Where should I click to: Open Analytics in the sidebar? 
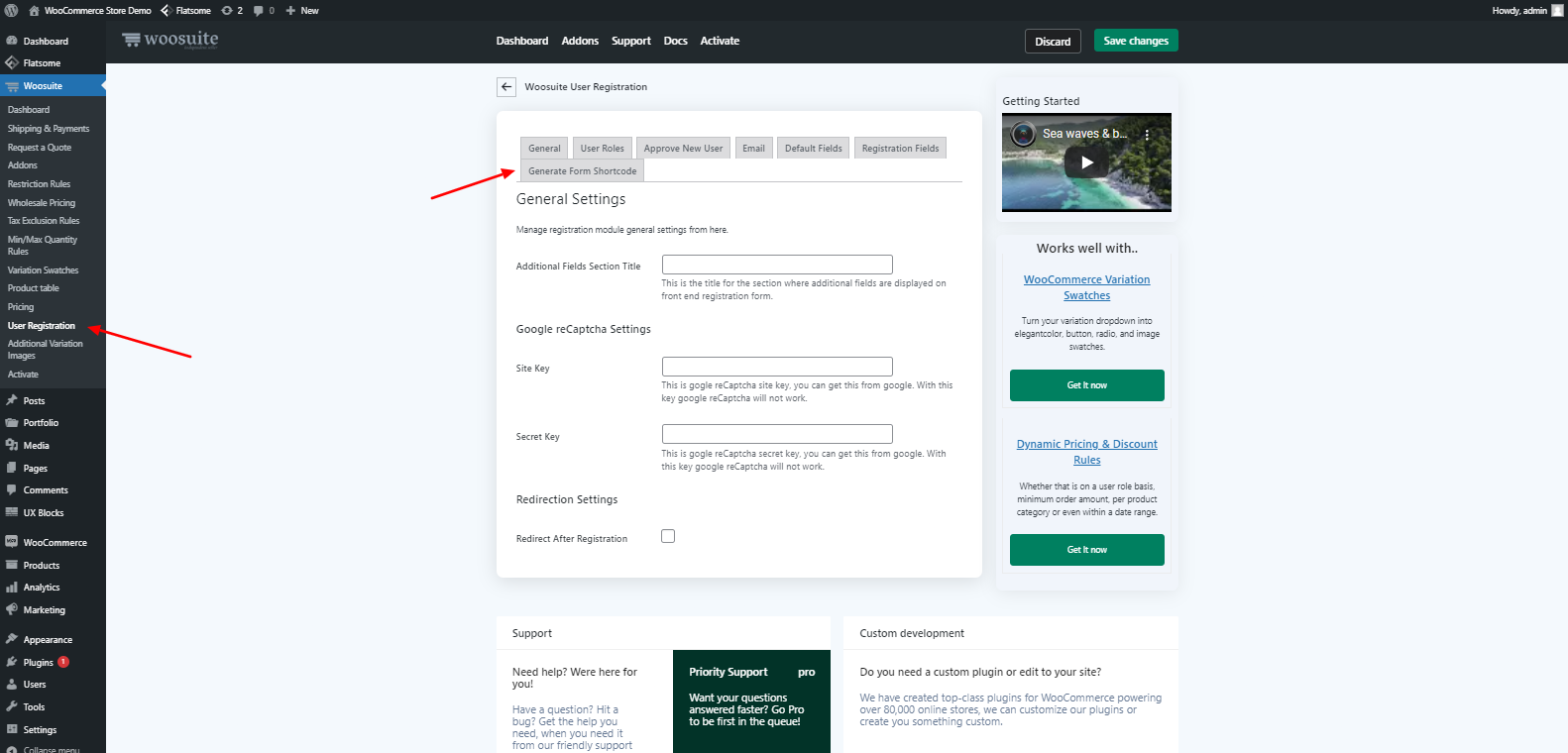coord(42,588)
